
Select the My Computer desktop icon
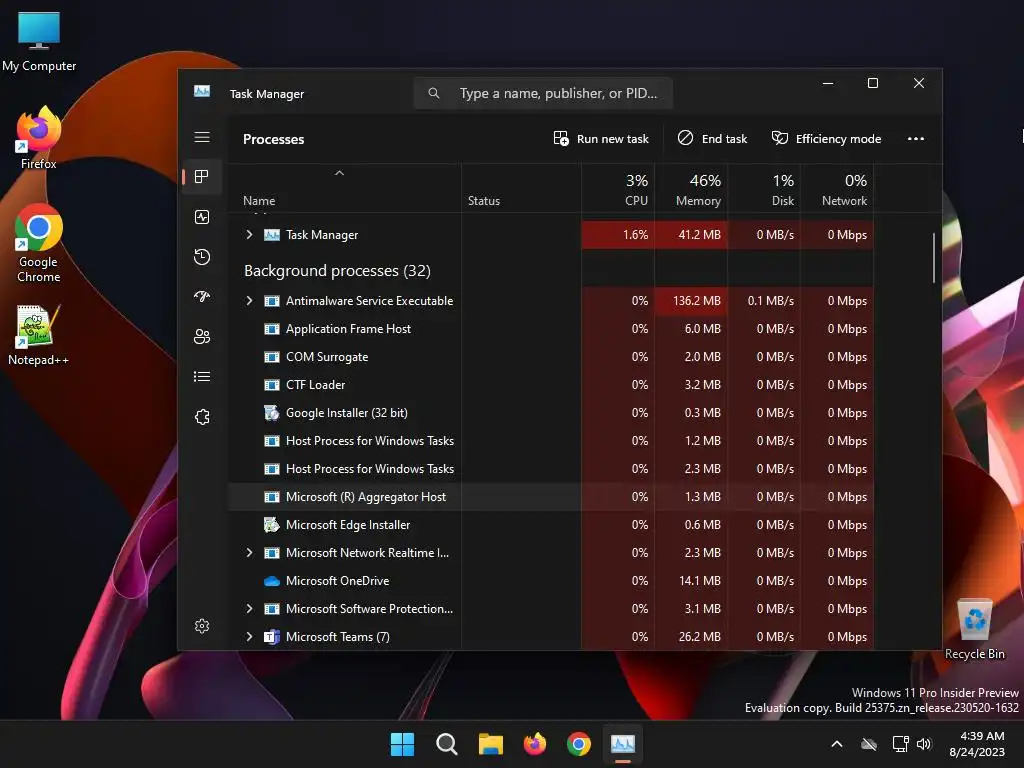tap(39, 41)
